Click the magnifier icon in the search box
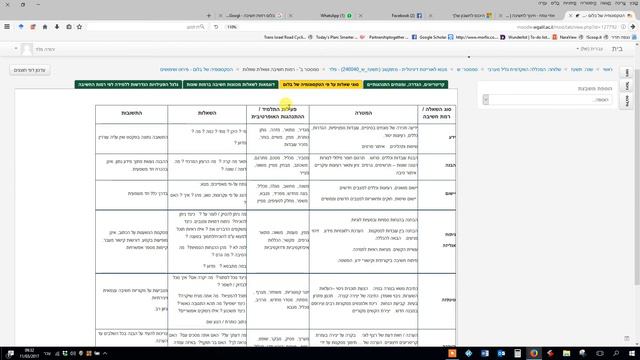 pos(202,27)
